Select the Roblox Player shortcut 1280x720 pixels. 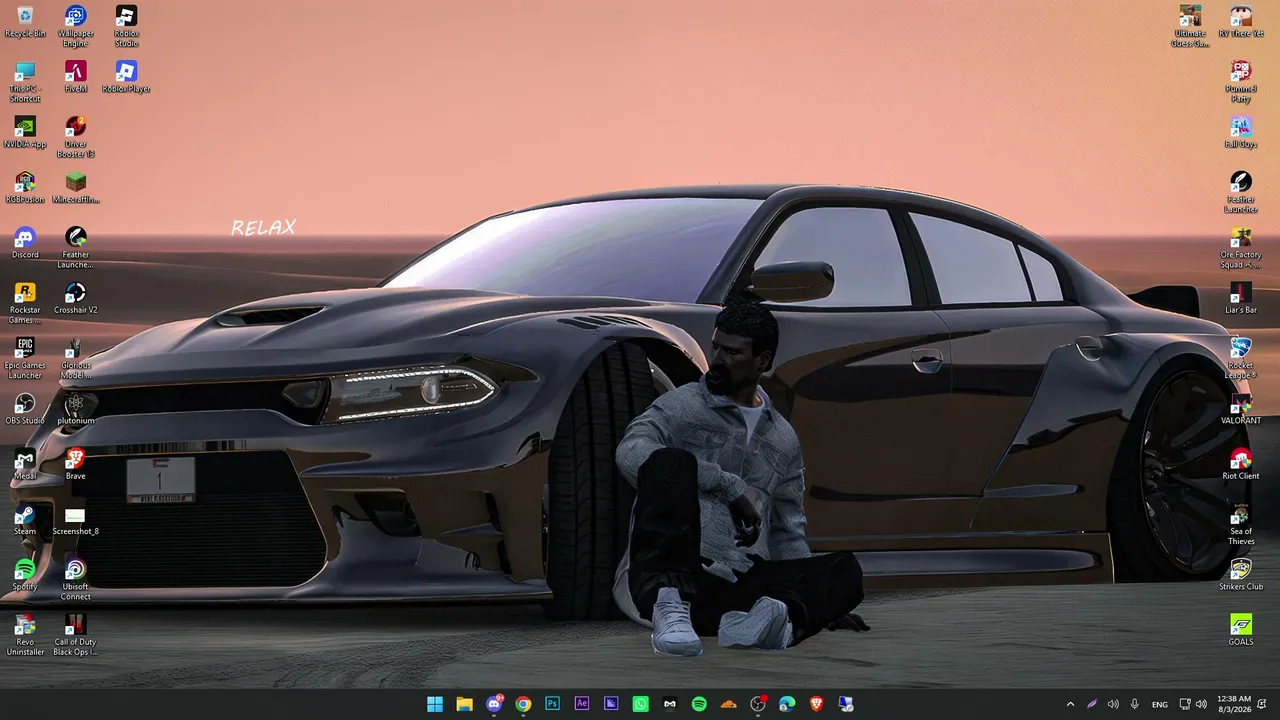pos(126,76)
